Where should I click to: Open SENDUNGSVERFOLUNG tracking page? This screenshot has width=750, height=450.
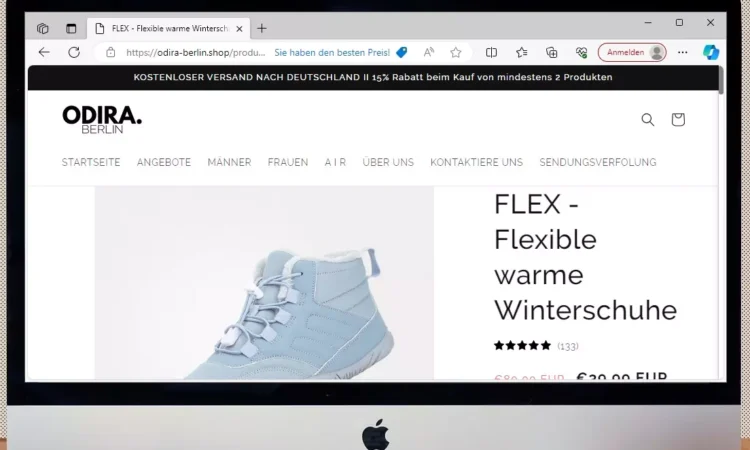click(x=598, y=162)
